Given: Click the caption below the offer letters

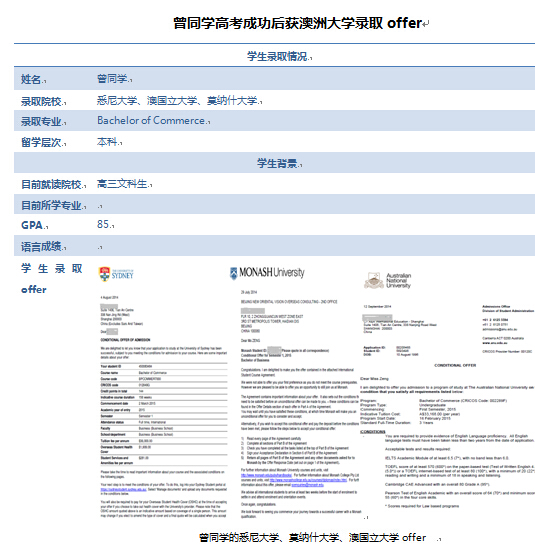Looking at the screenshot, I should pos(312,537).
